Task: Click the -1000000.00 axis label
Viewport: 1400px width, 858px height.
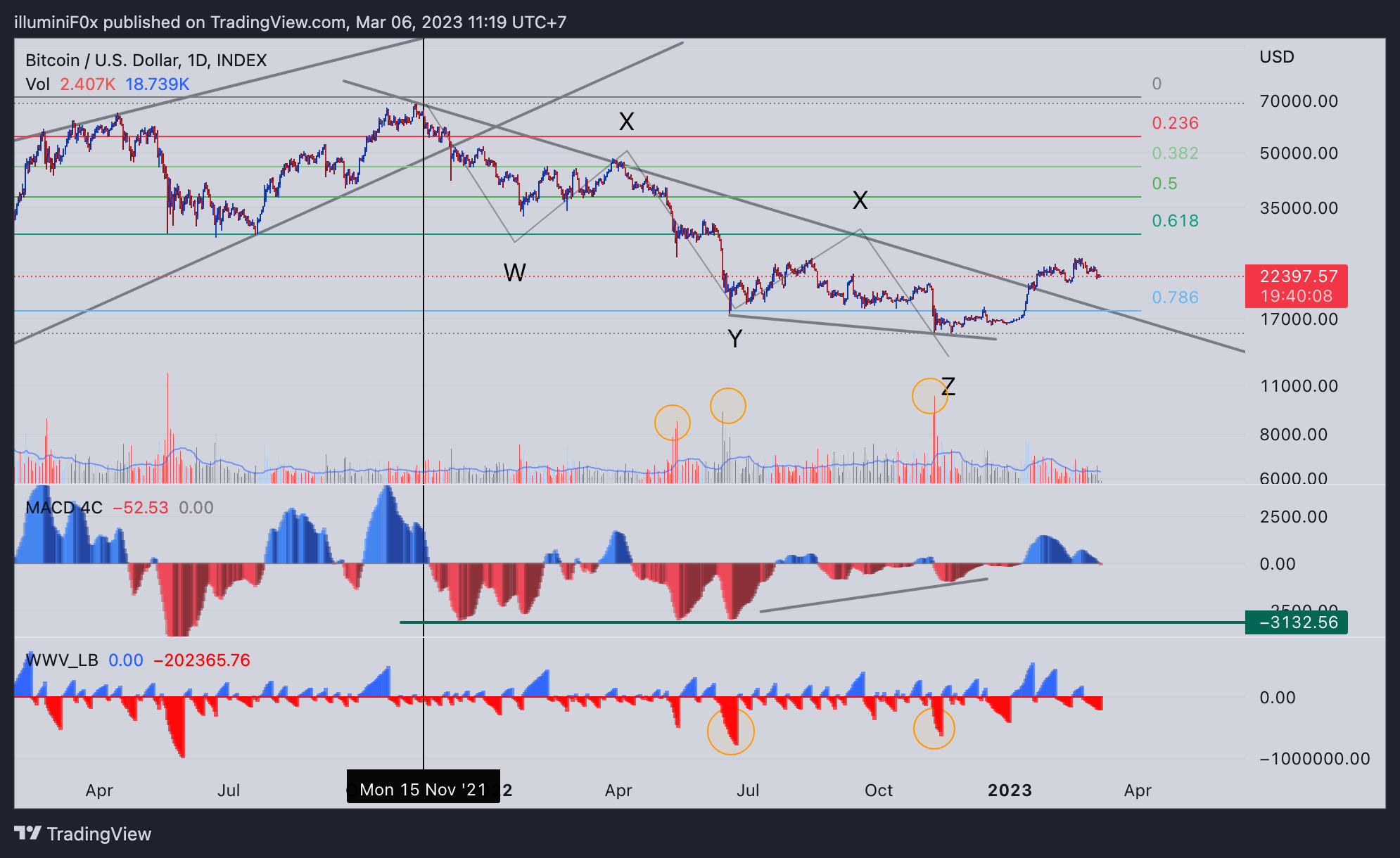Action: 1314,759
